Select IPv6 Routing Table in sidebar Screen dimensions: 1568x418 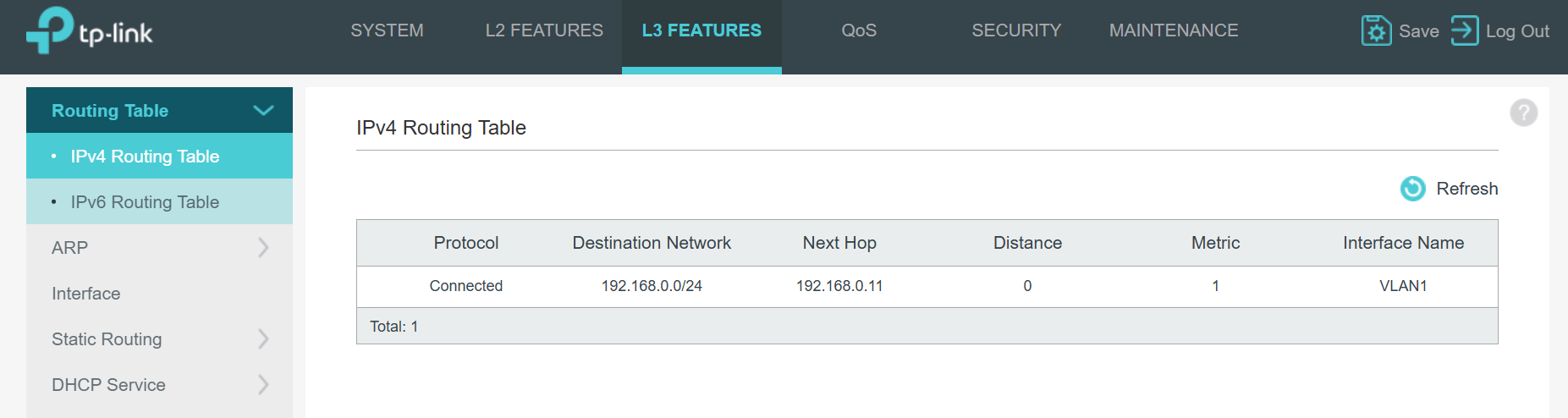click(x=145, y=202)
